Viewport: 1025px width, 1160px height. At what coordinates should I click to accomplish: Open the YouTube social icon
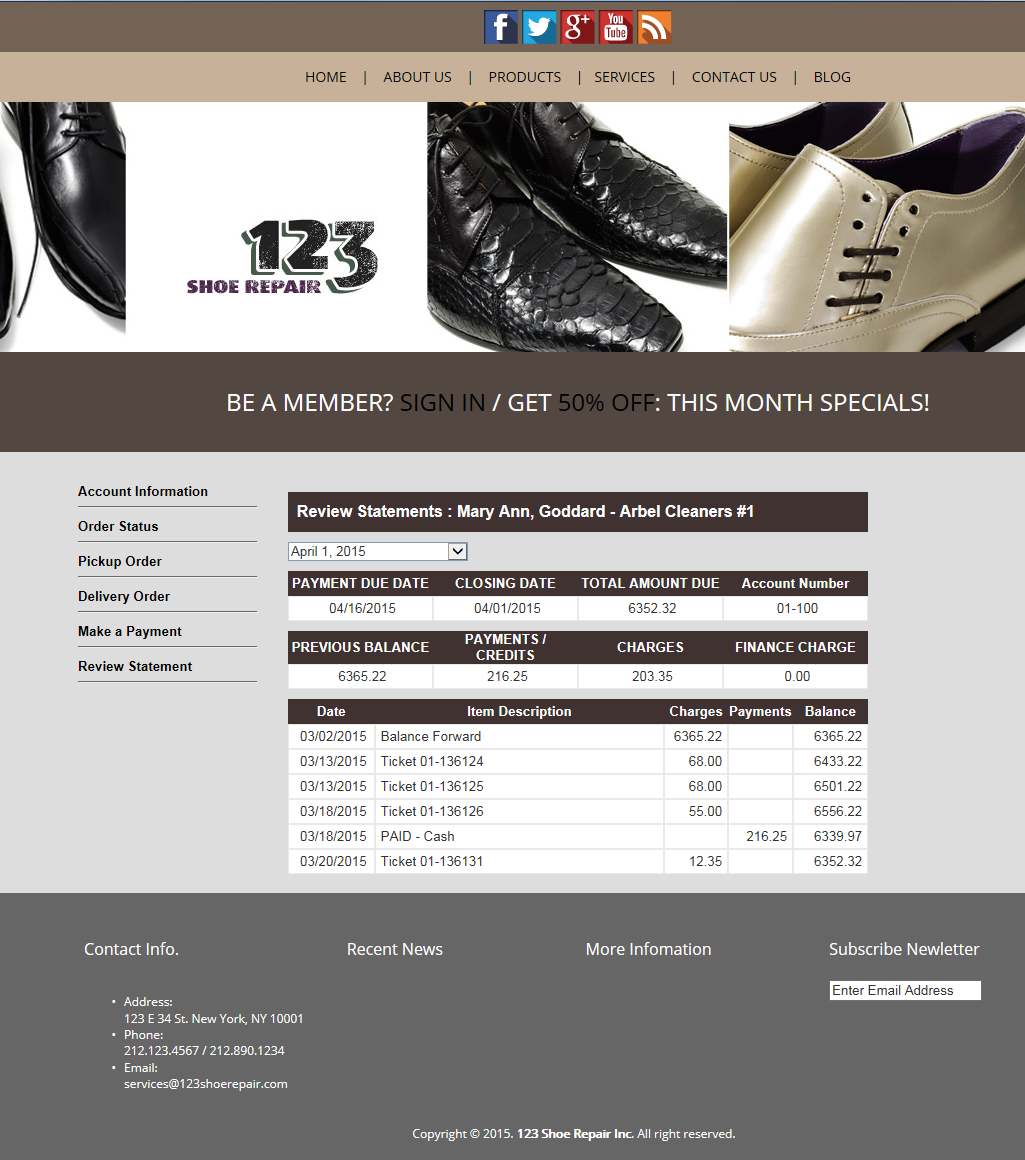(616, 27)
